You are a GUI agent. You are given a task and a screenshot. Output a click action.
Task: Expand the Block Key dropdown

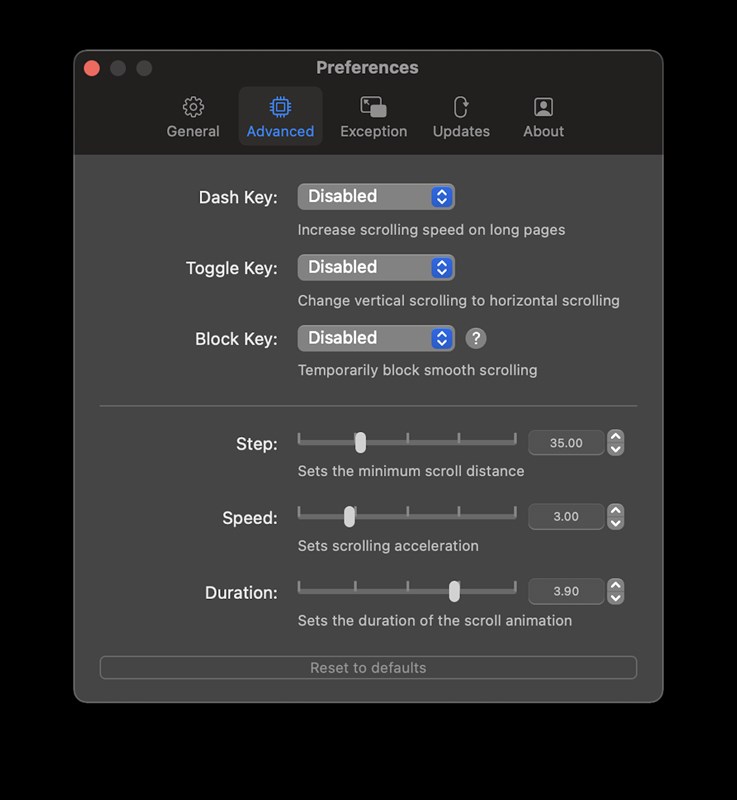tap(376, 339)
